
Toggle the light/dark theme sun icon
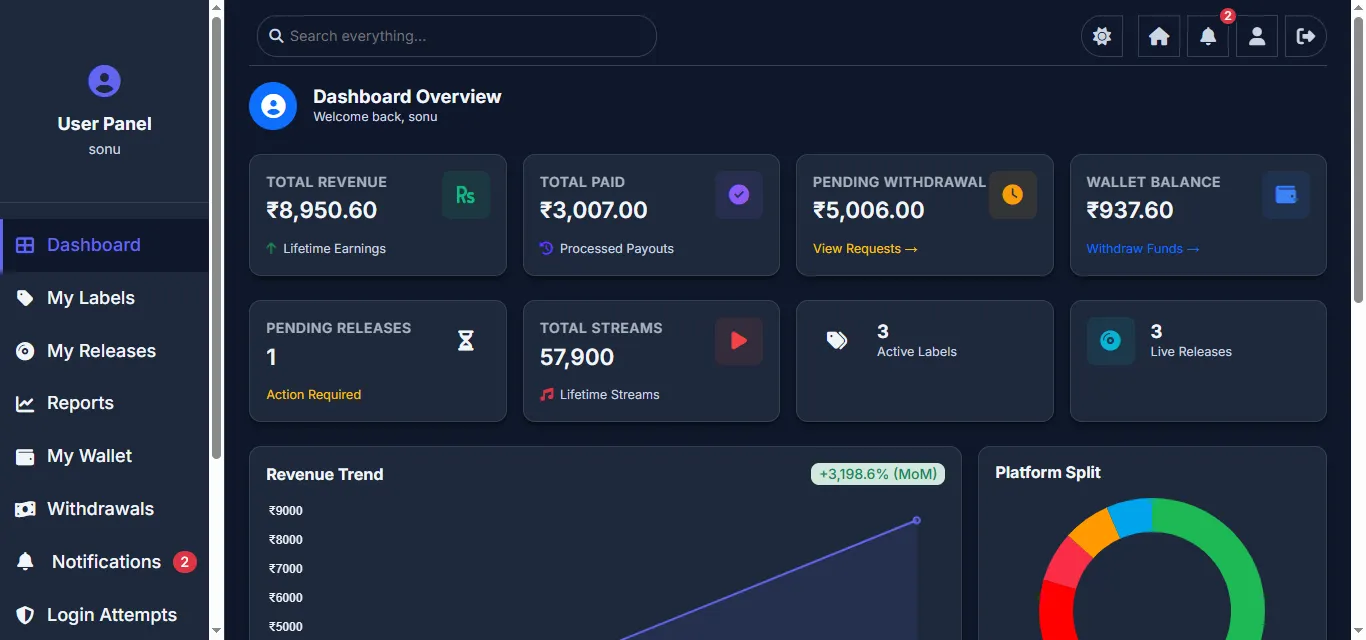pyautogui.click(x=1102, y=36)
